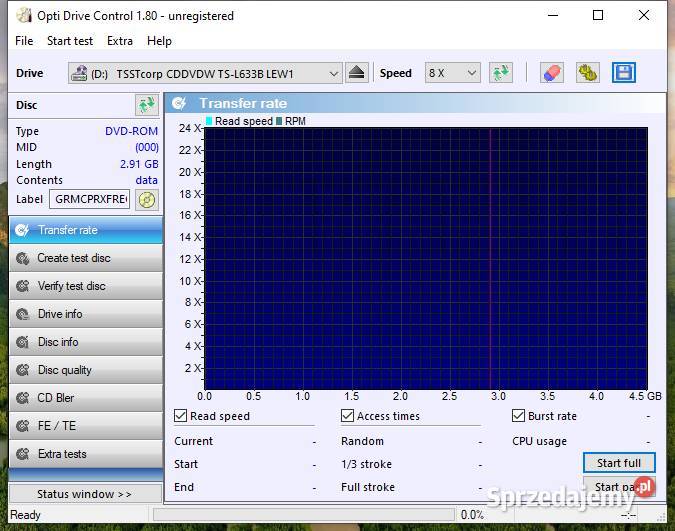Open the Start test menu
This screenshot has width=675, height=531.
70,41
